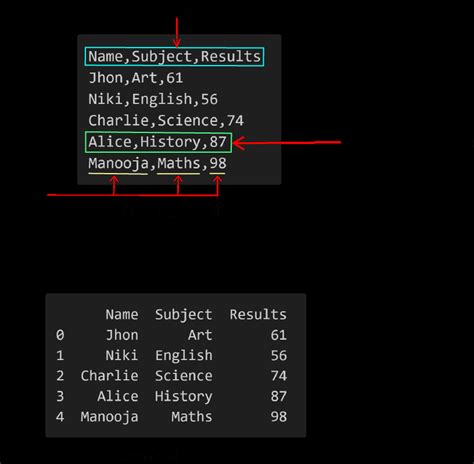
Task: Click the 'Science' cell in the table
Action: [x=184, y=376]
